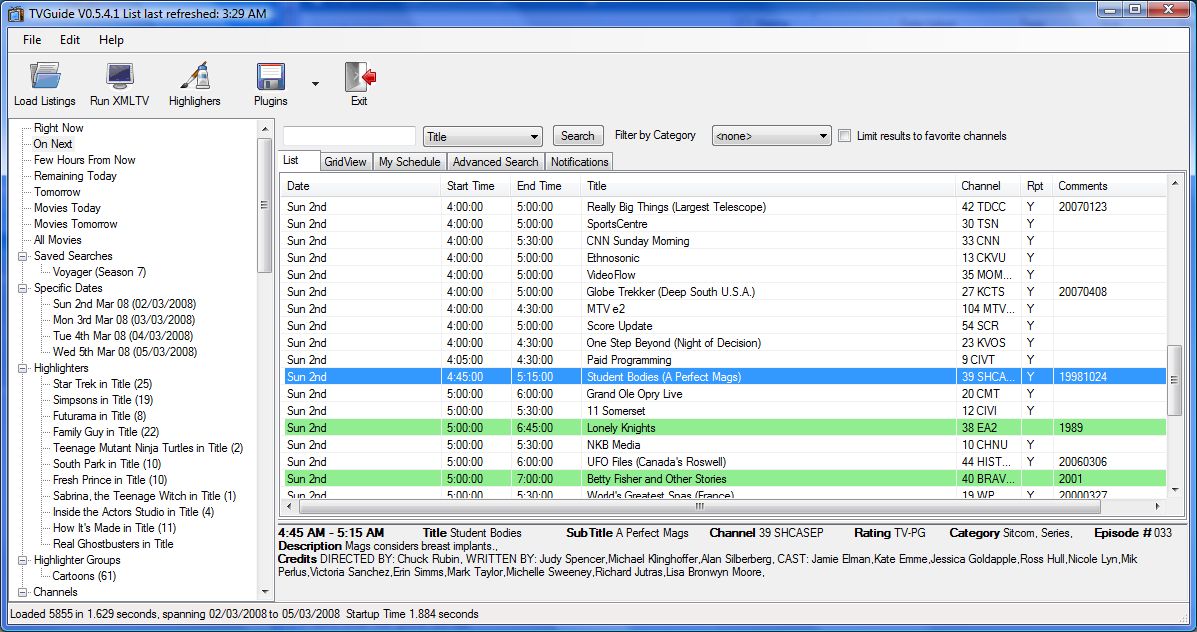
Task: Click the Plugins floppy disk icon
Action: (270, 76)
